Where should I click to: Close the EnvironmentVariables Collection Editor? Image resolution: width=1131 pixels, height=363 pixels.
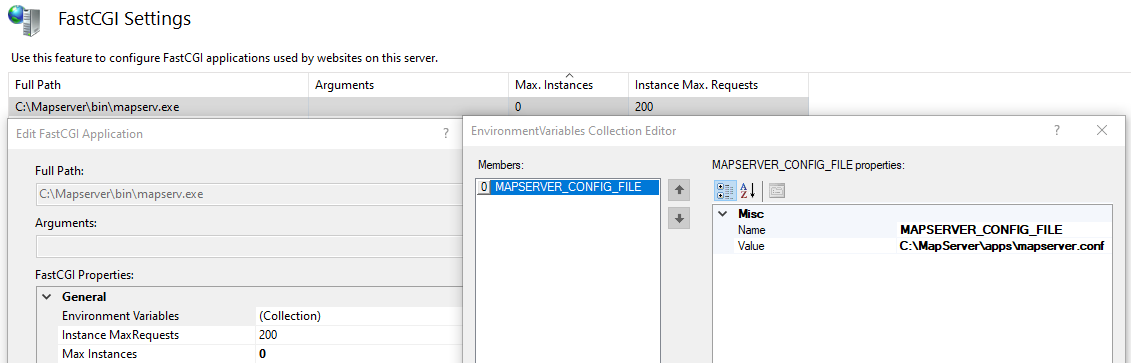pos(1101,131)
